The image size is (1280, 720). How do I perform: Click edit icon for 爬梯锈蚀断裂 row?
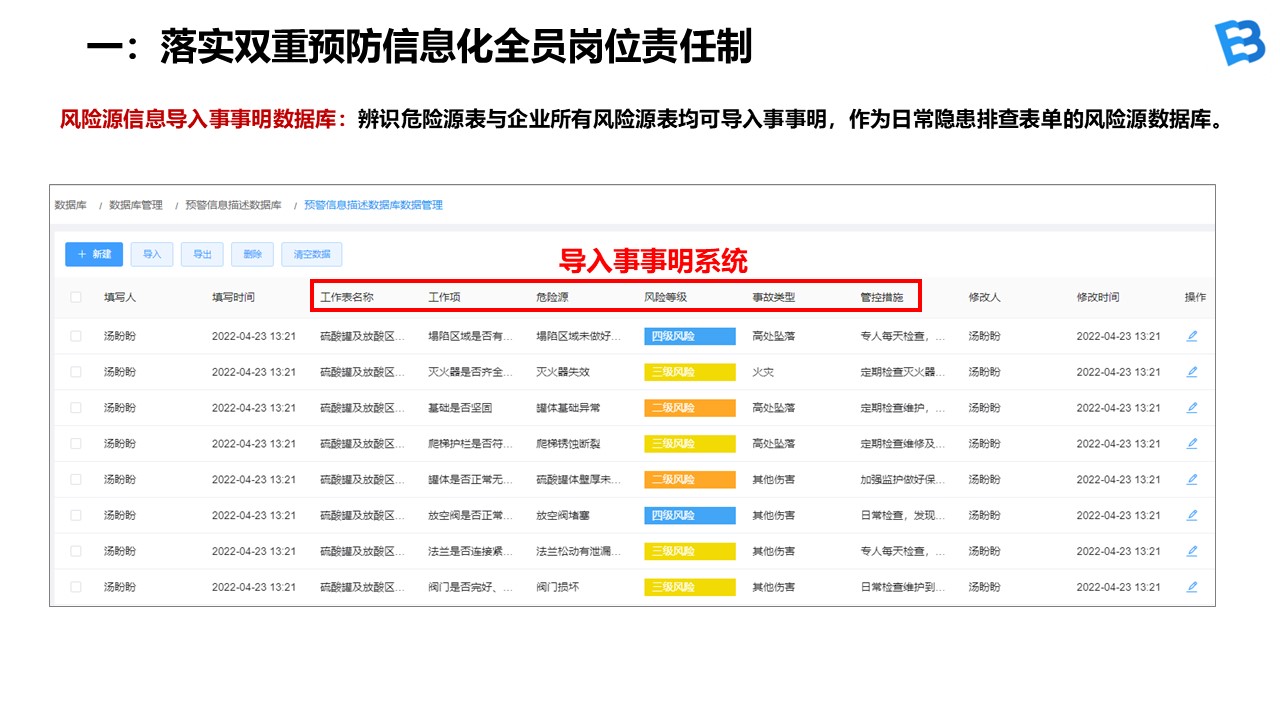1191,444
